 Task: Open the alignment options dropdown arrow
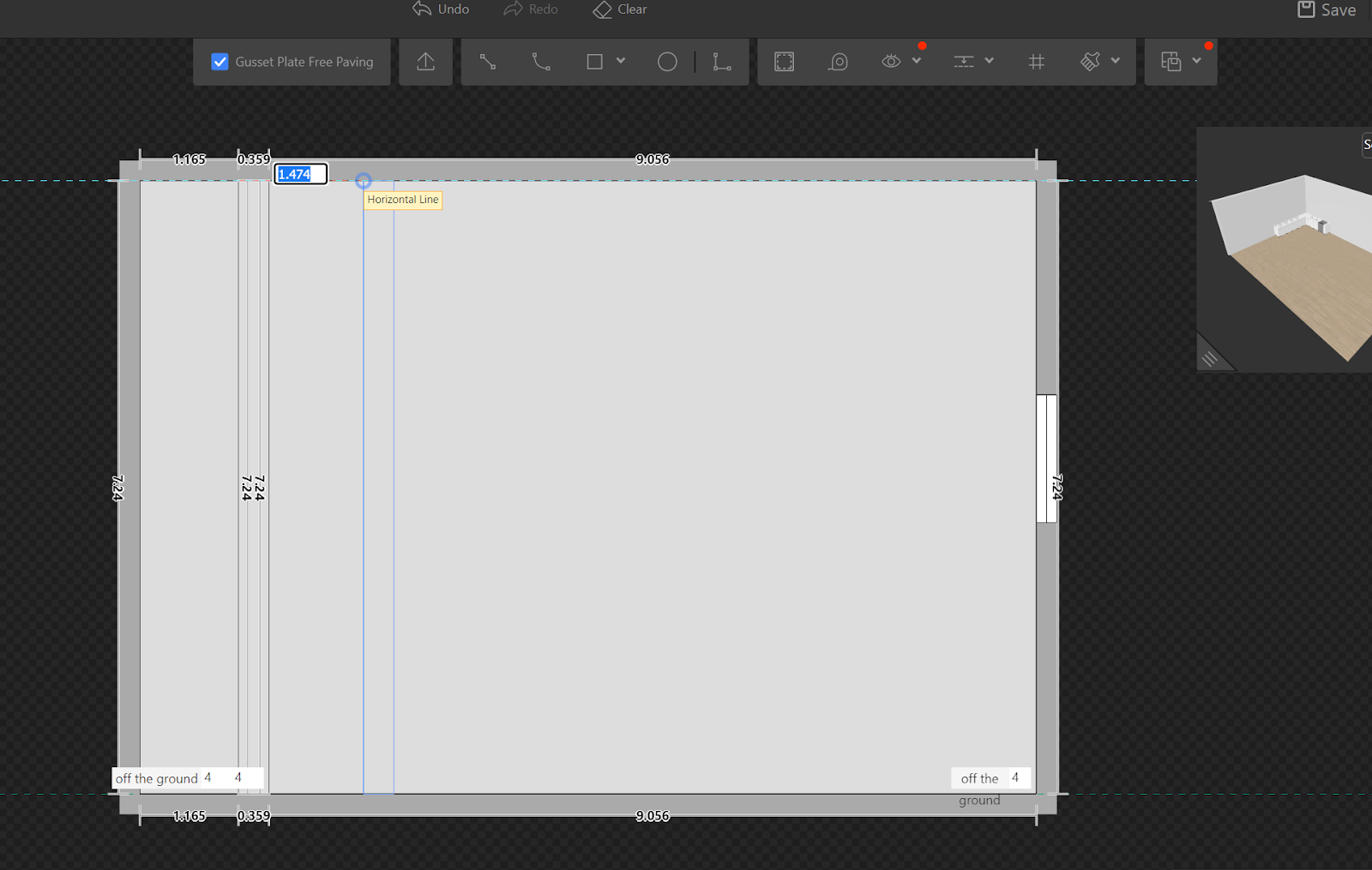click(x=990, y=61)
